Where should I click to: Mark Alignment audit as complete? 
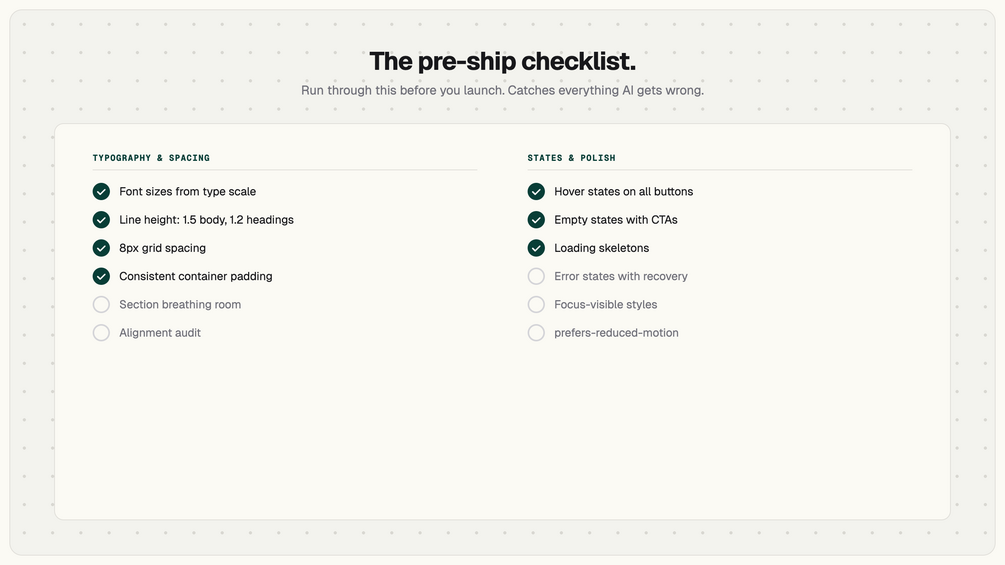[x=101, y=333]
